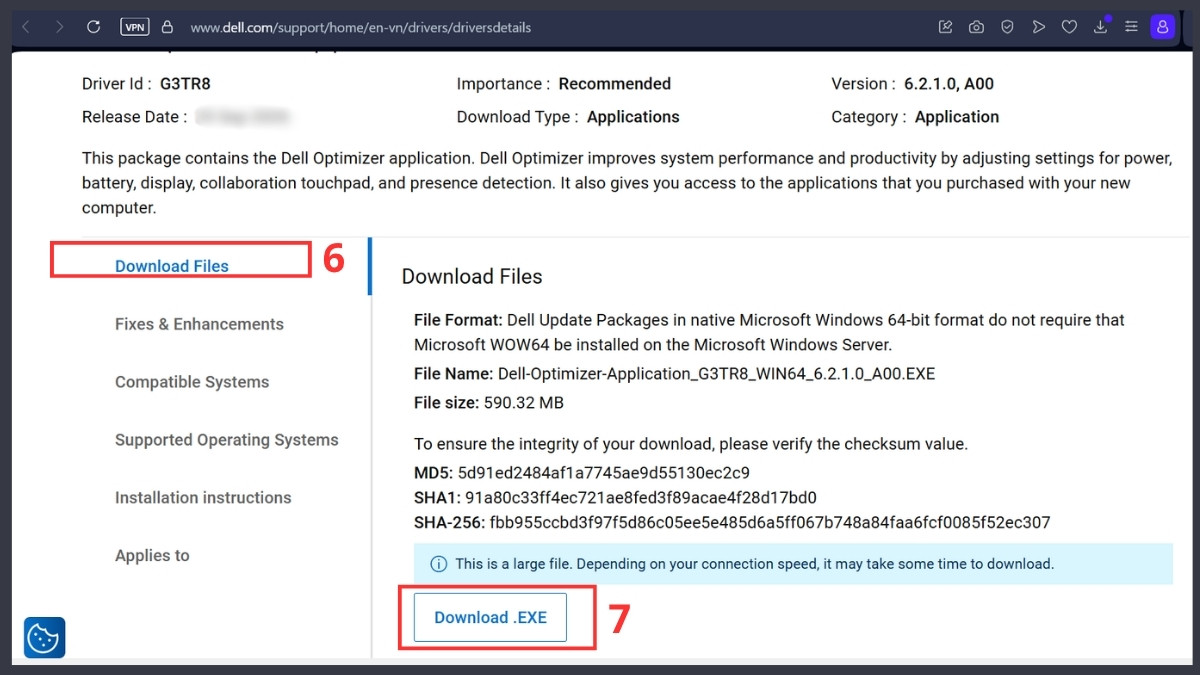The width and height of the screenshot is (1200, 675).
Task: Click the site security lock icon
Action: [x=167, y=27]
